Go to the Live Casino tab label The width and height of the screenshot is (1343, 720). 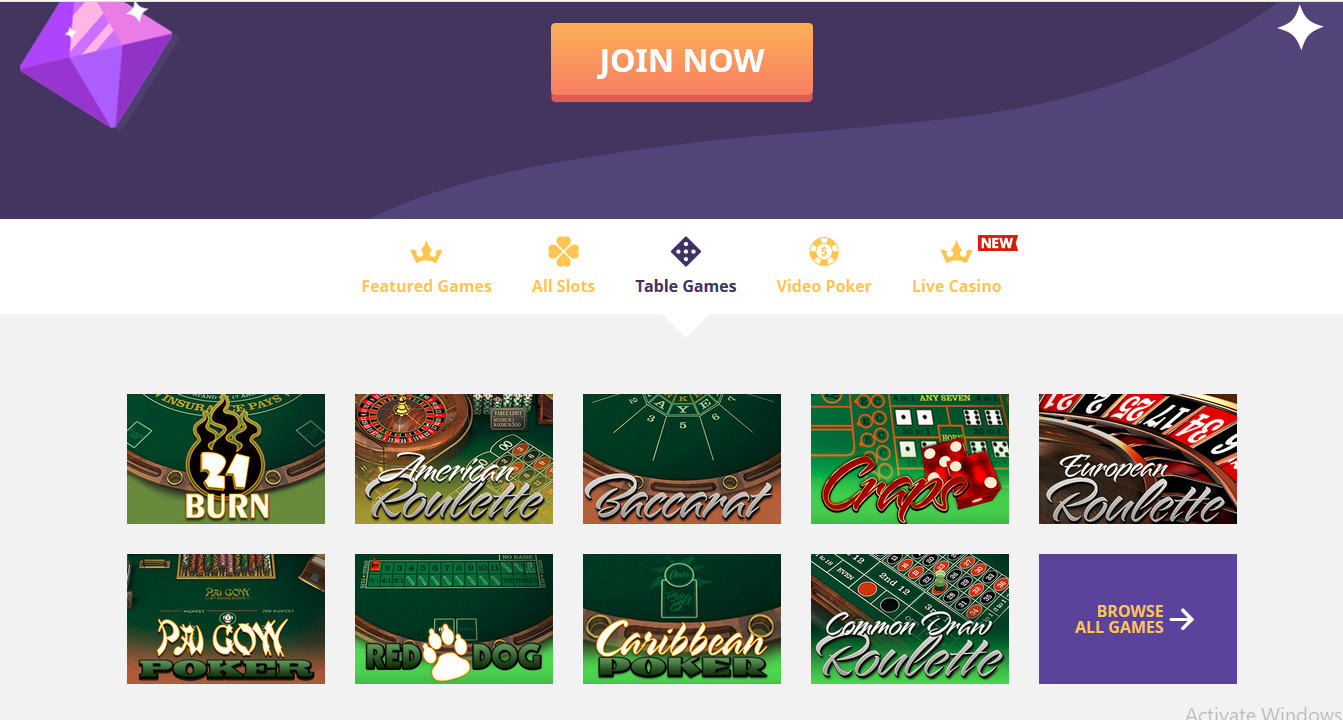[x=956, y=286]
